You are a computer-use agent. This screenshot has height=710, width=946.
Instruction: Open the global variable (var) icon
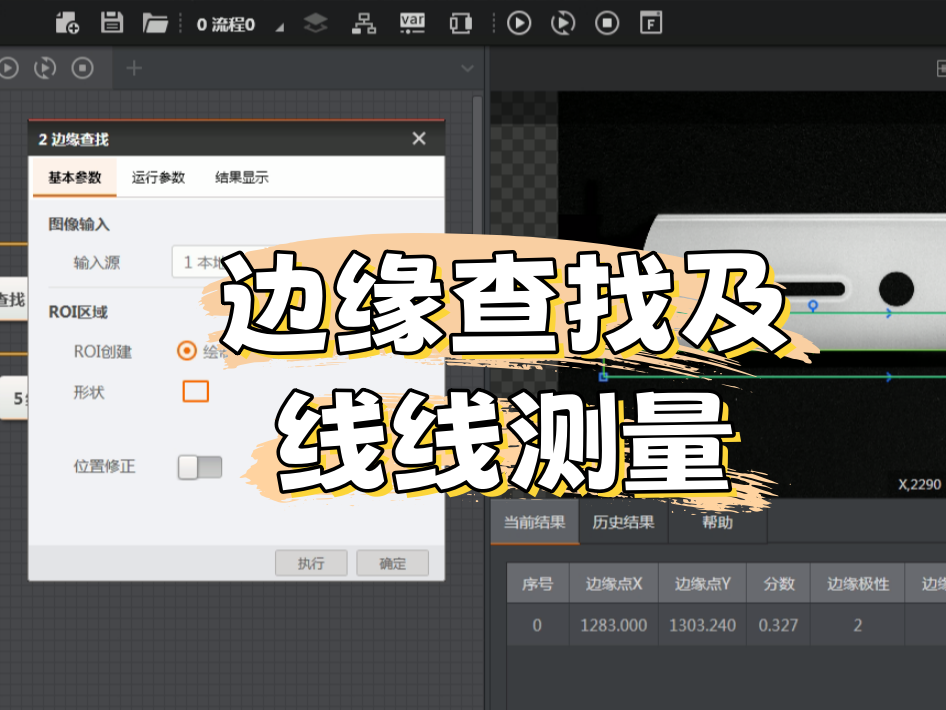coord(412,23)
